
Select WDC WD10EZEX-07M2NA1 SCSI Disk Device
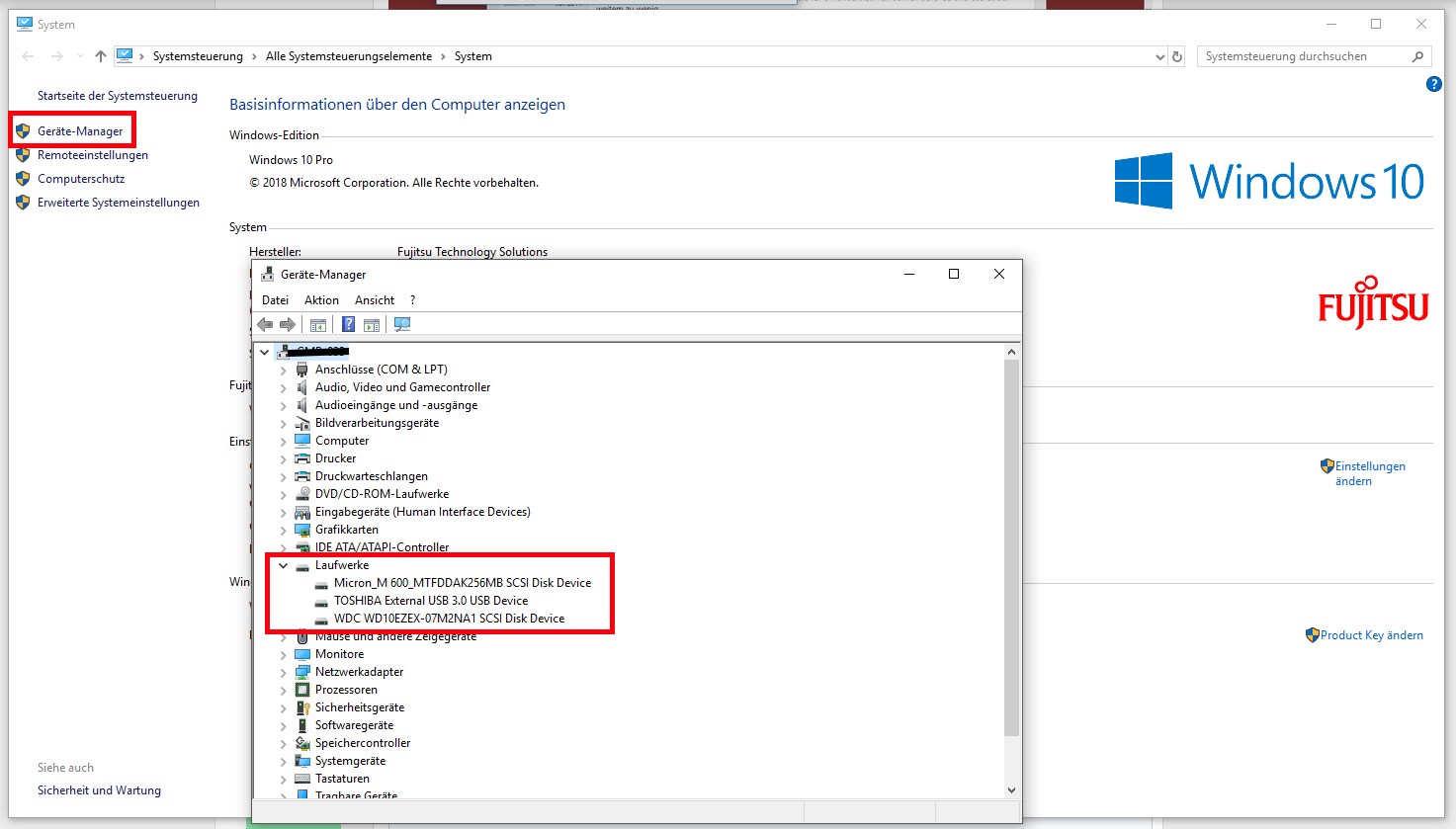450,619
